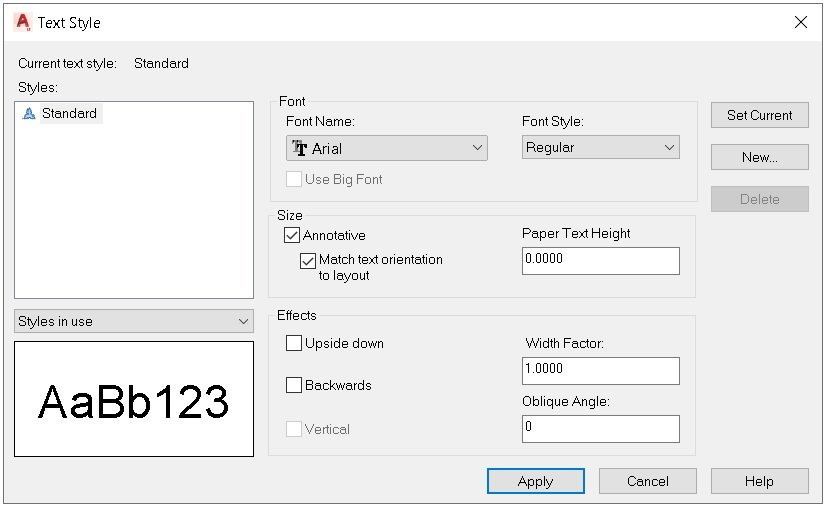Uncheck the Annotative checkbox

(292, 235)
